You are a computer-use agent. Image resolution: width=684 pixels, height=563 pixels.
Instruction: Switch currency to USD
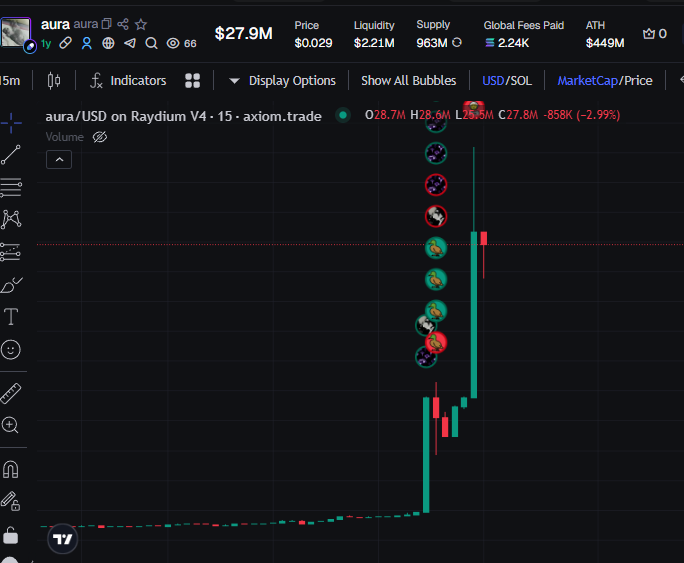pyautogui.click(x=493, y=81)
